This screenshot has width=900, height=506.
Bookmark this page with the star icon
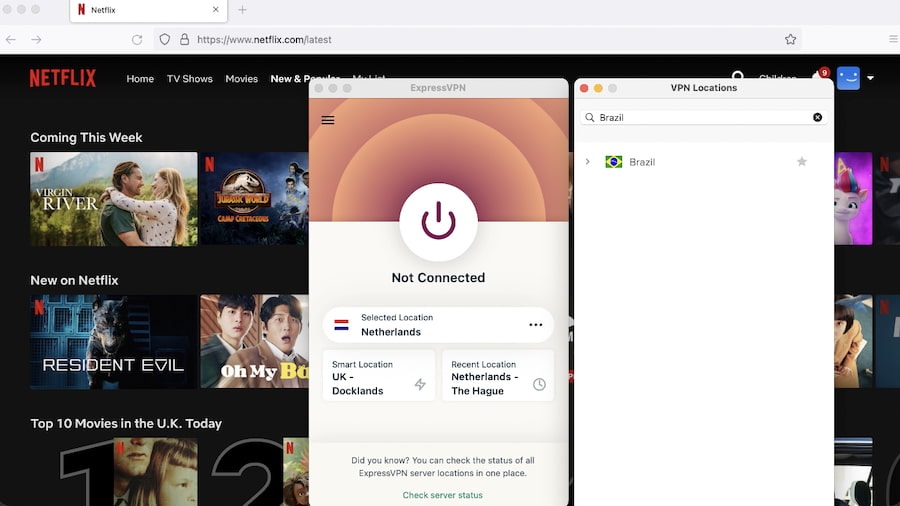(x=790, y=40)
